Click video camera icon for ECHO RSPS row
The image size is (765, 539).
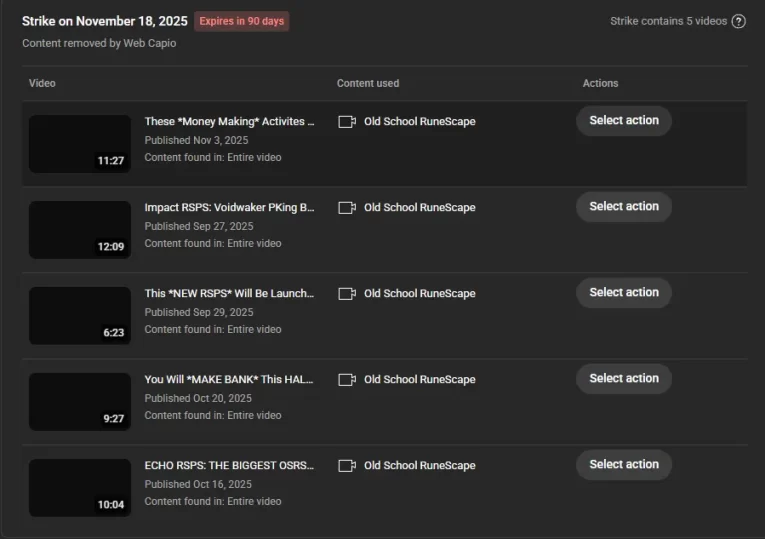(347, 466)
